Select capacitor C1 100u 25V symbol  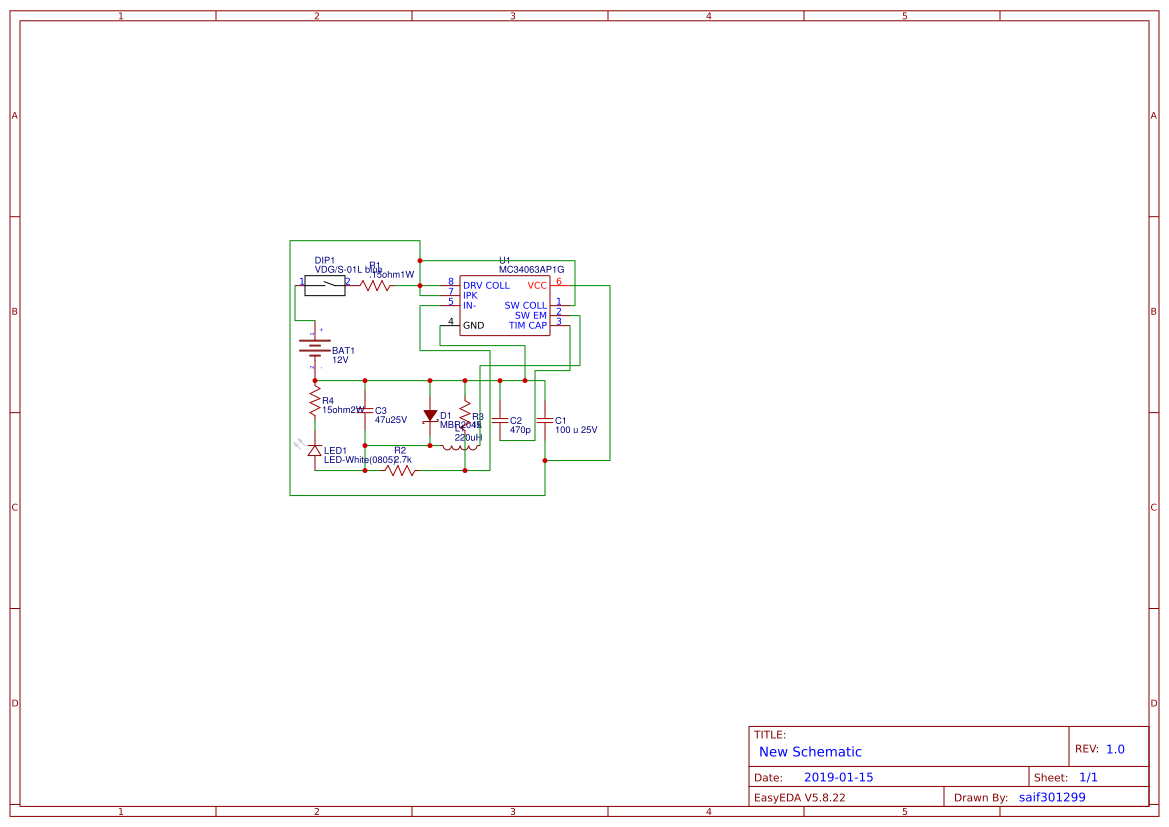pyautogui.click(x=546, y=421)
